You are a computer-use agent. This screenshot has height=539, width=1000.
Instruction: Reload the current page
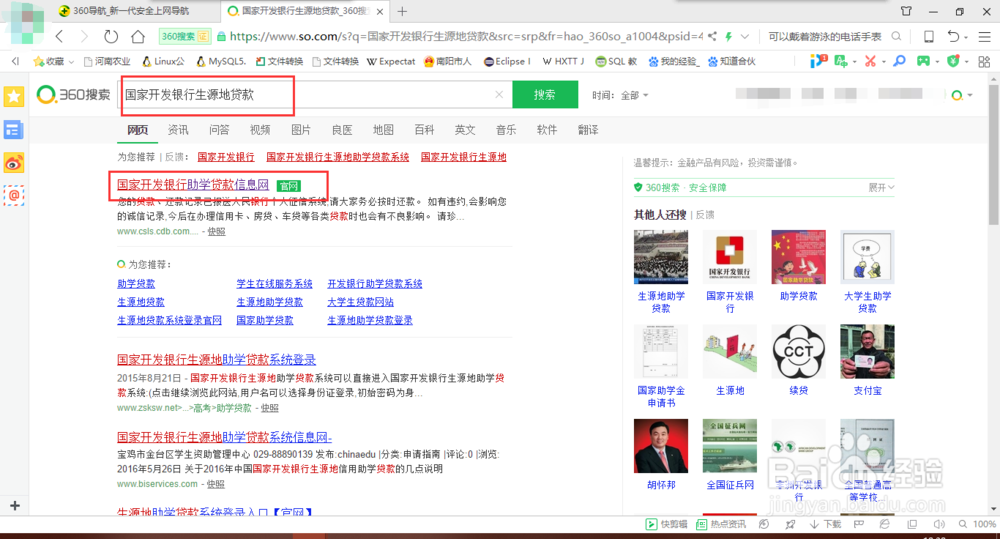(x=111, y=36)
